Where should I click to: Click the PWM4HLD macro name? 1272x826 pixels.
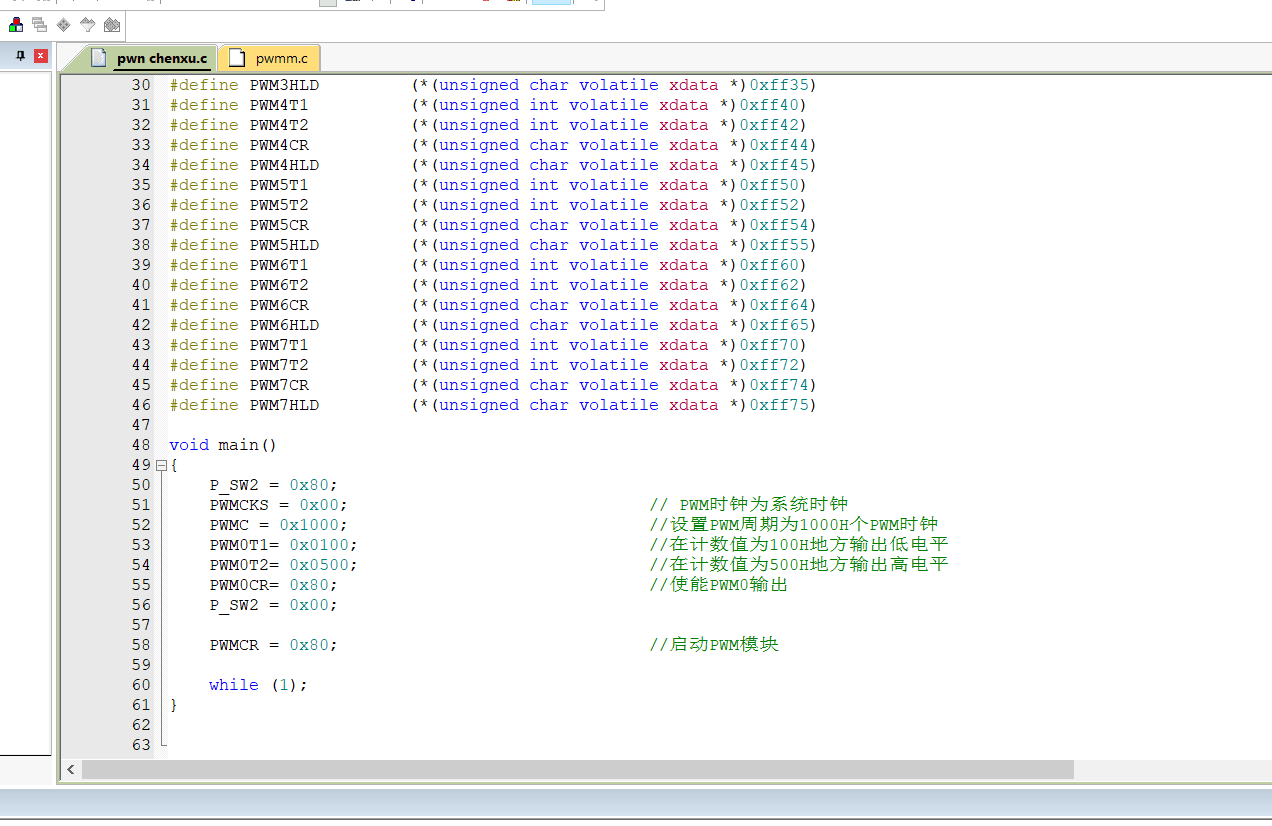pyautogui.click(x=284, y=165)
